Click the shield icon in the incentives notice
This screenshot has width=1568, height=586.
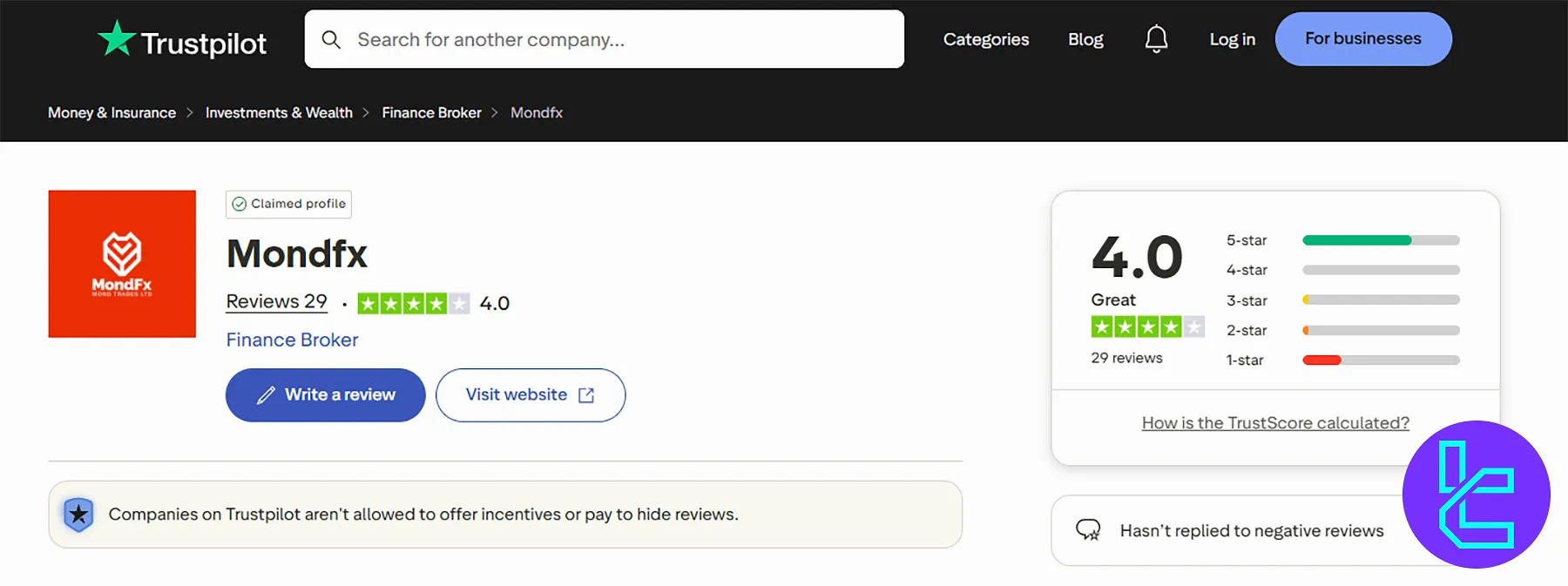[79, 514]
